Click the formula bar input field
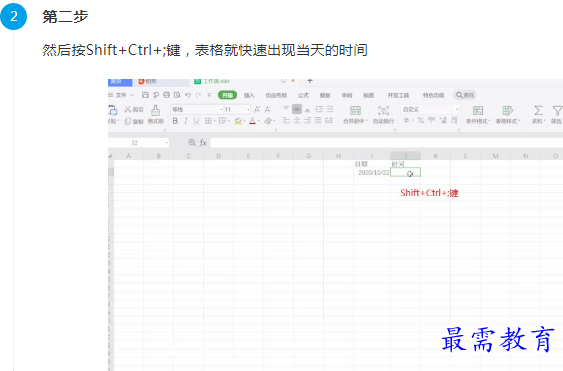This screenshot has width=563, height=371. pos(386,143)
